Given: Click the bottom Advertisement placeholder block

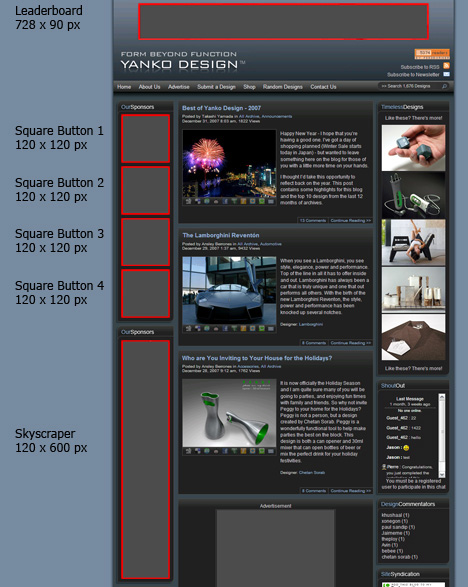Looking at the screenshot, I should tap(276, 548).
